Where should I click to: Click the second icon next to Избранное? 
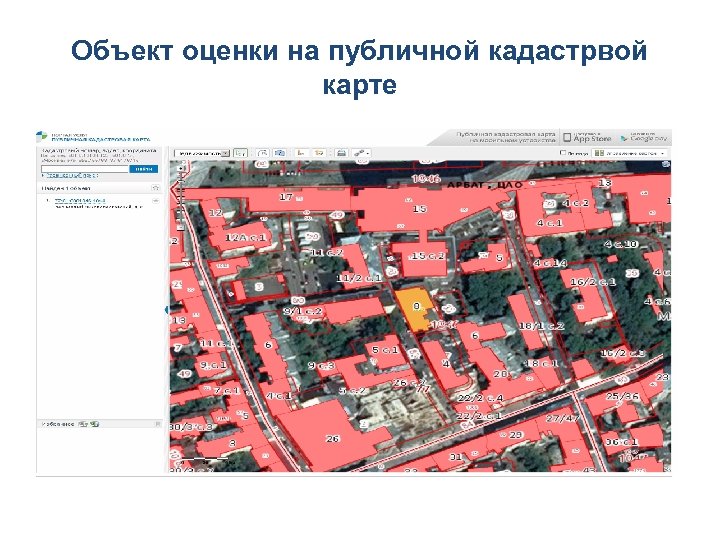click(94, 424)
